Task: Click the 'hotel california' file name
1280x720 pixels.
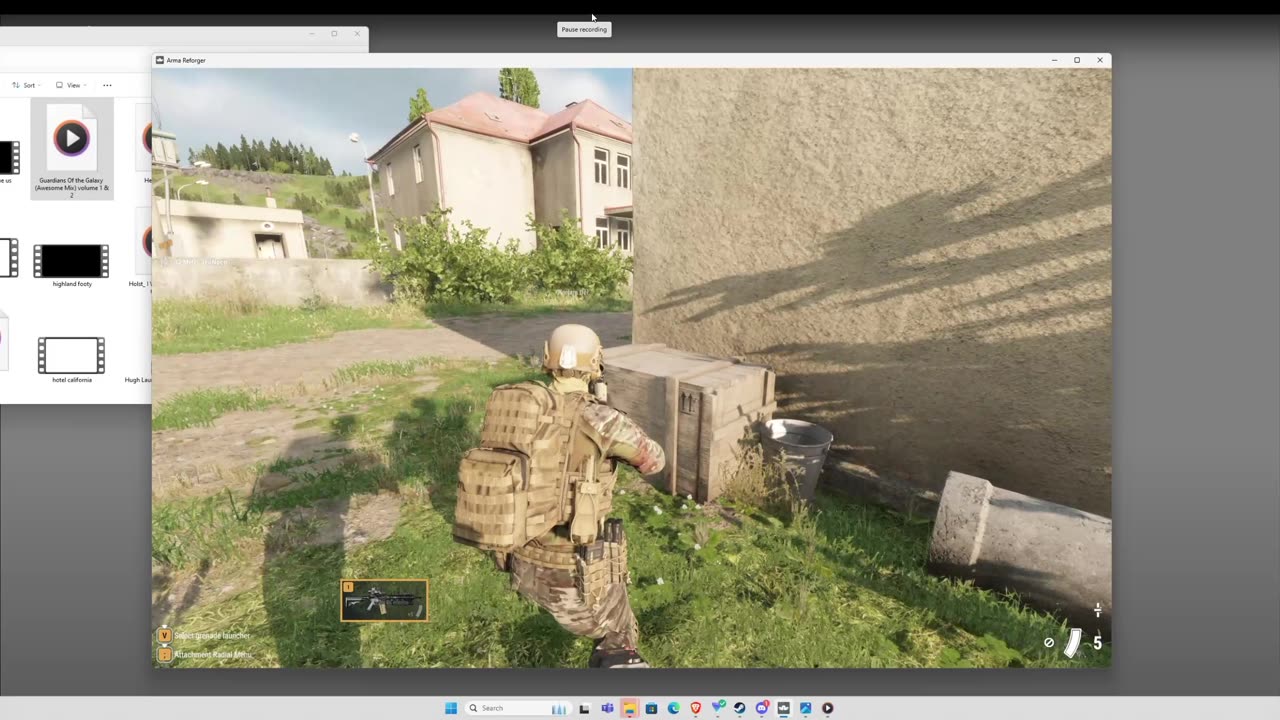Action: (x=72, y=380)
